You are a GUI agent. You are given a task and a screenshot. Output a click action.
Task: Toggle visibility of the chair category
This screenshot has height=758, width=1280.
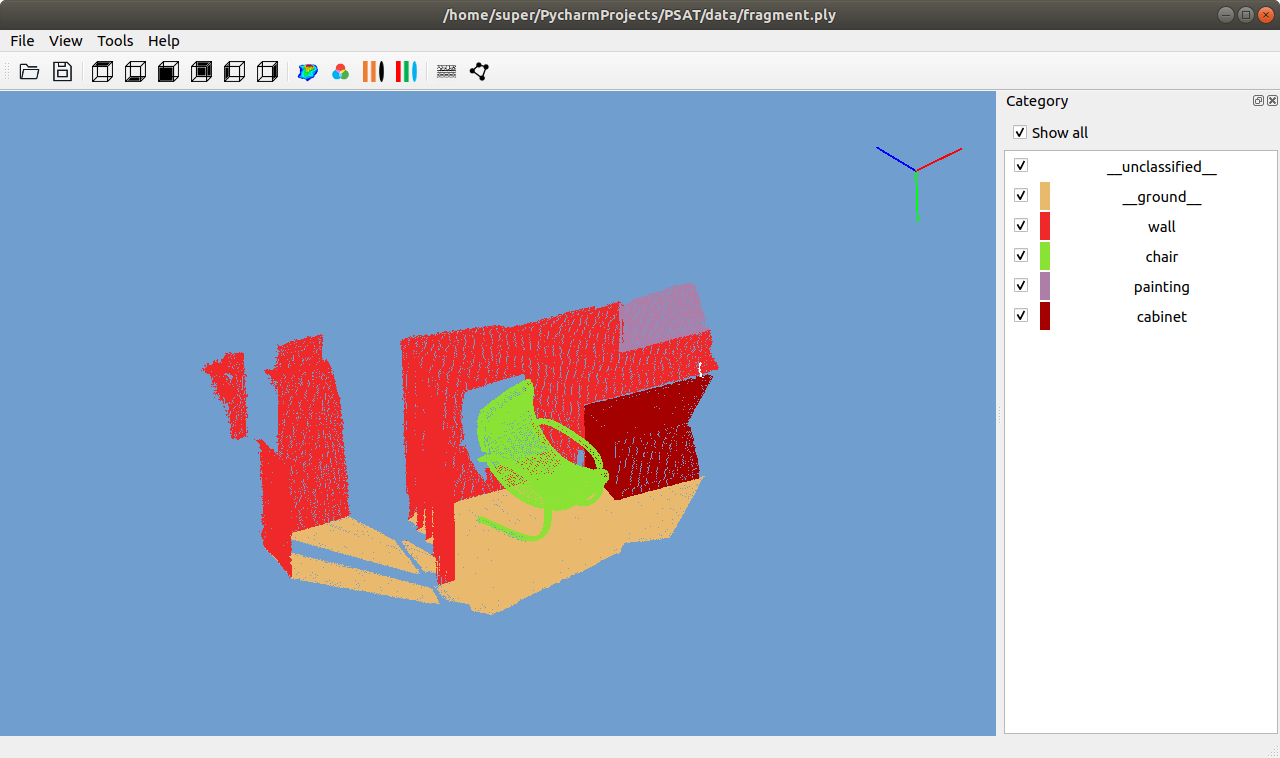[1021, 255]
